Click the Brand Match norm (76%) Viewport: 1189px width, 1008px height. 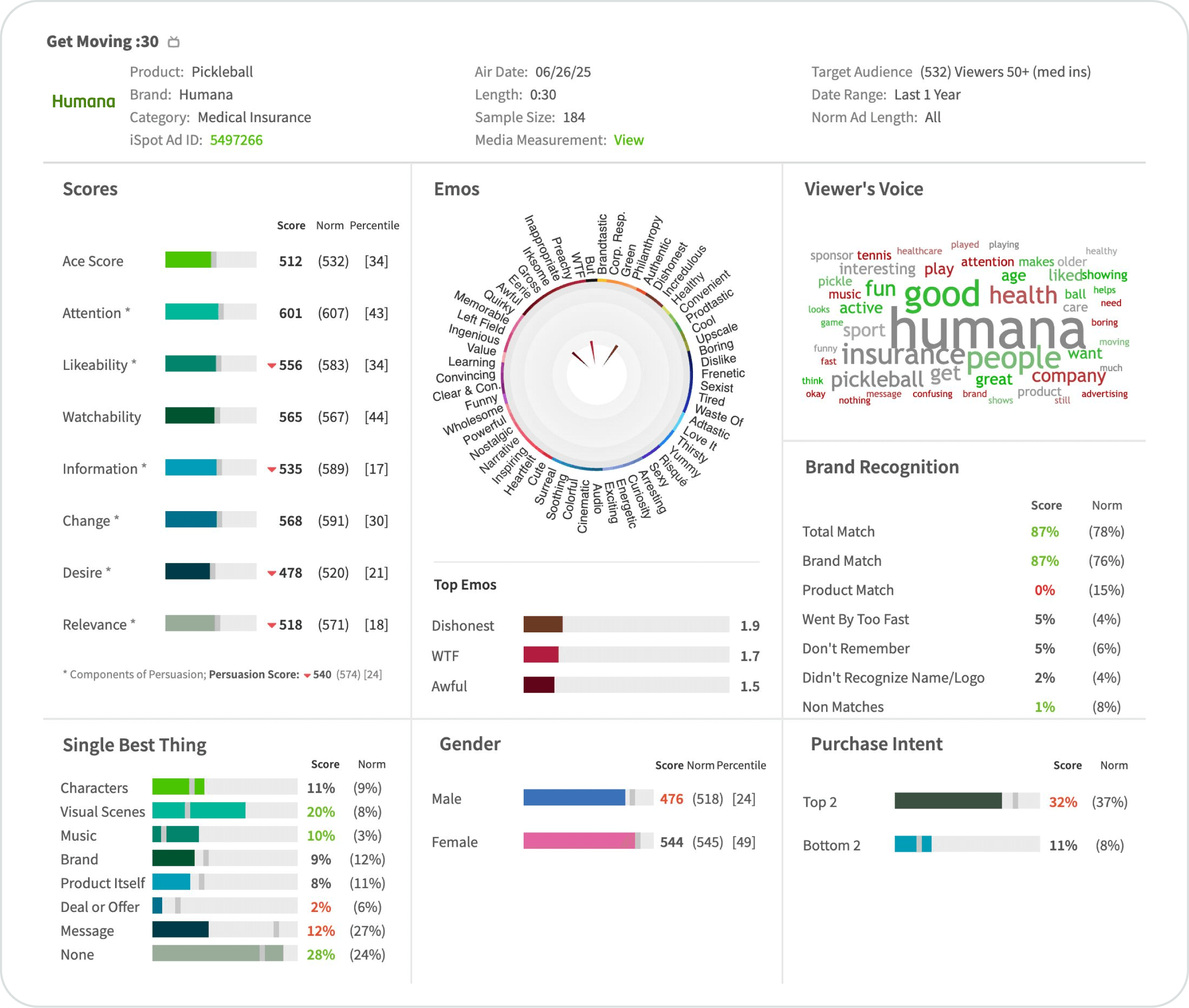(1106, 561)
